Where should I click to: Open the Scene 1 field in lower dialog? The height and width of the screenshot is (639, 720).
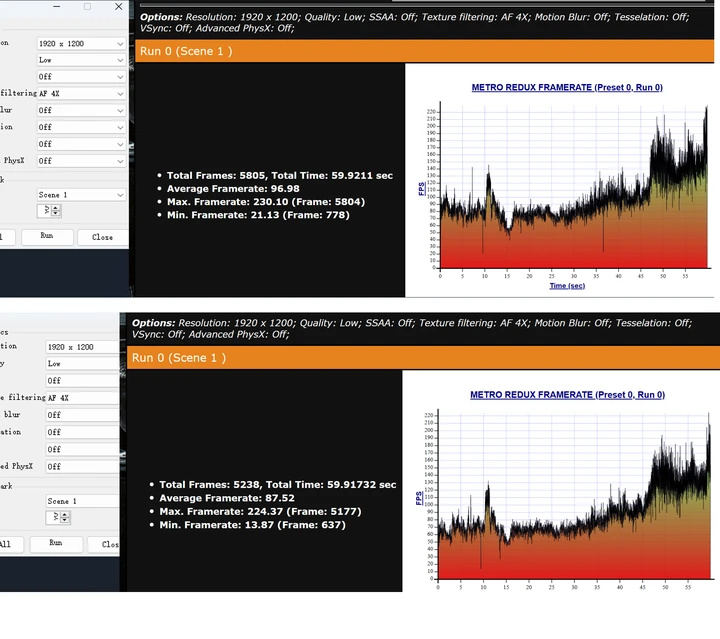pyautogui.click(x=83, y=501)
